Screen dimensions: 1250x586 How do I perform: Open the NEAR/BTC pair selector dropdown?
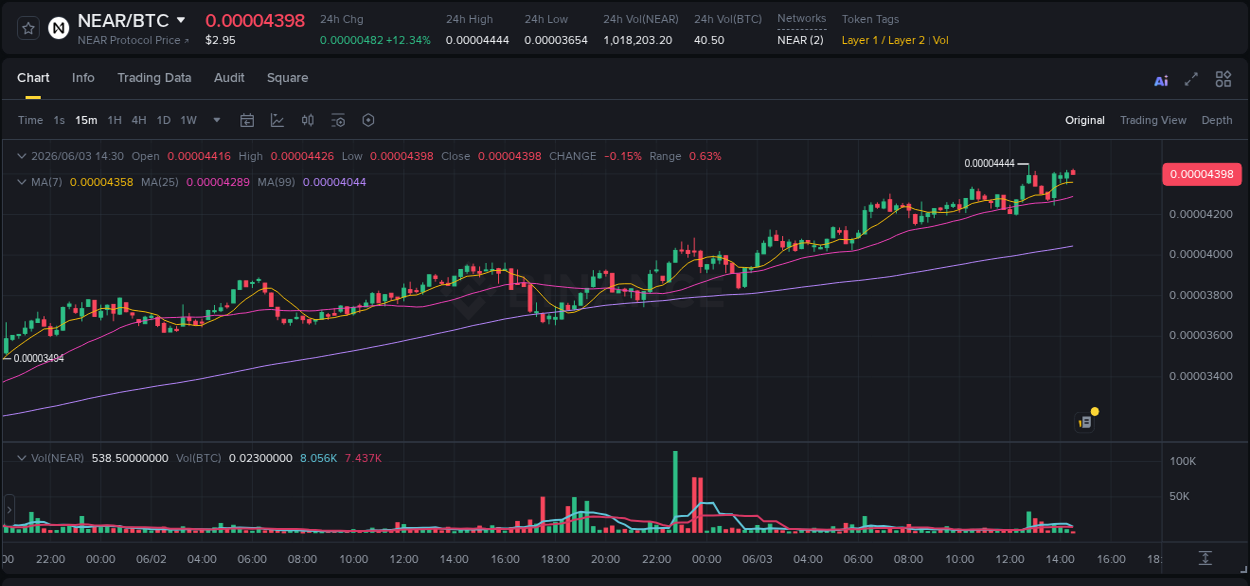pyautogui.click(x=181, y=20)
